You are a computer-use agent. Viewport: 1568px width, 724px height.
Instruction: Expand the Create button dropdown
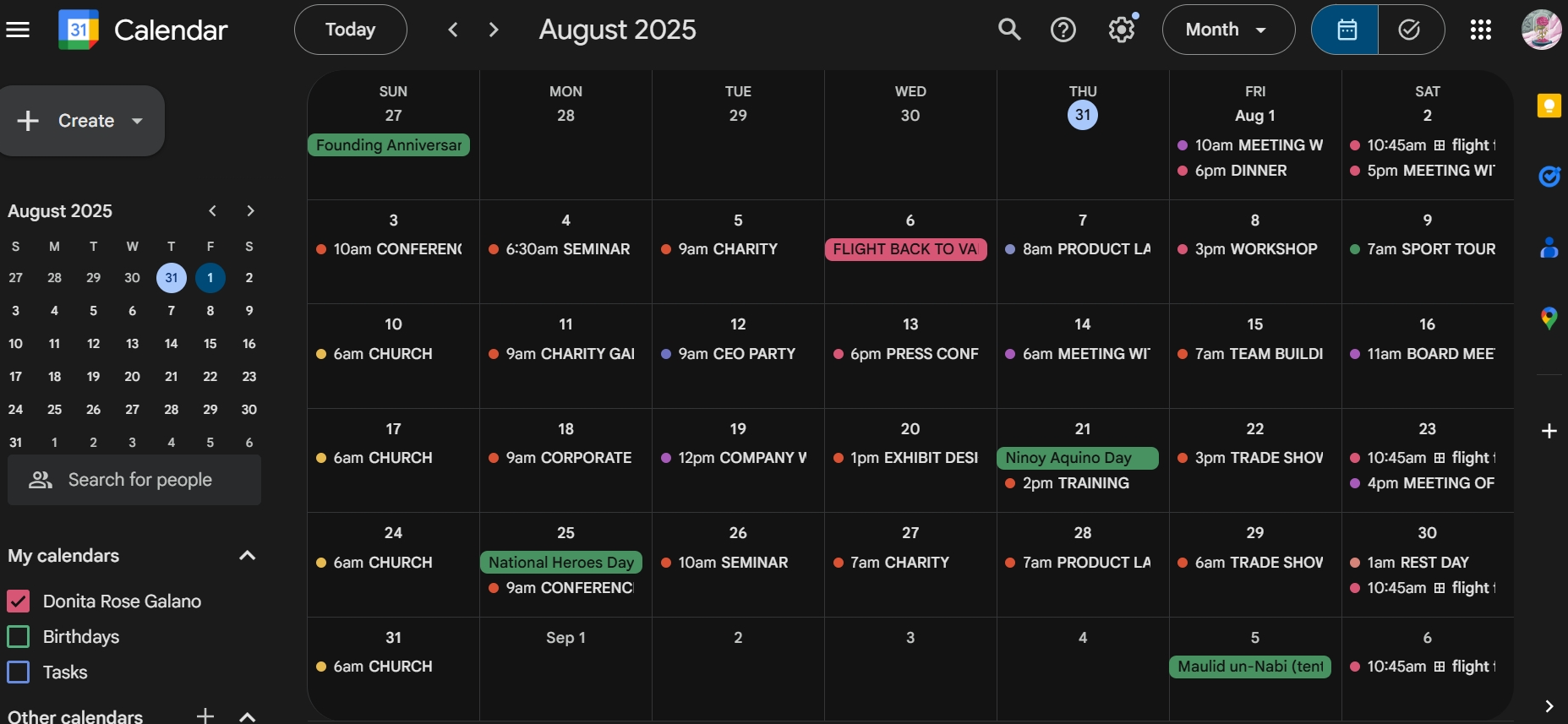137,121
